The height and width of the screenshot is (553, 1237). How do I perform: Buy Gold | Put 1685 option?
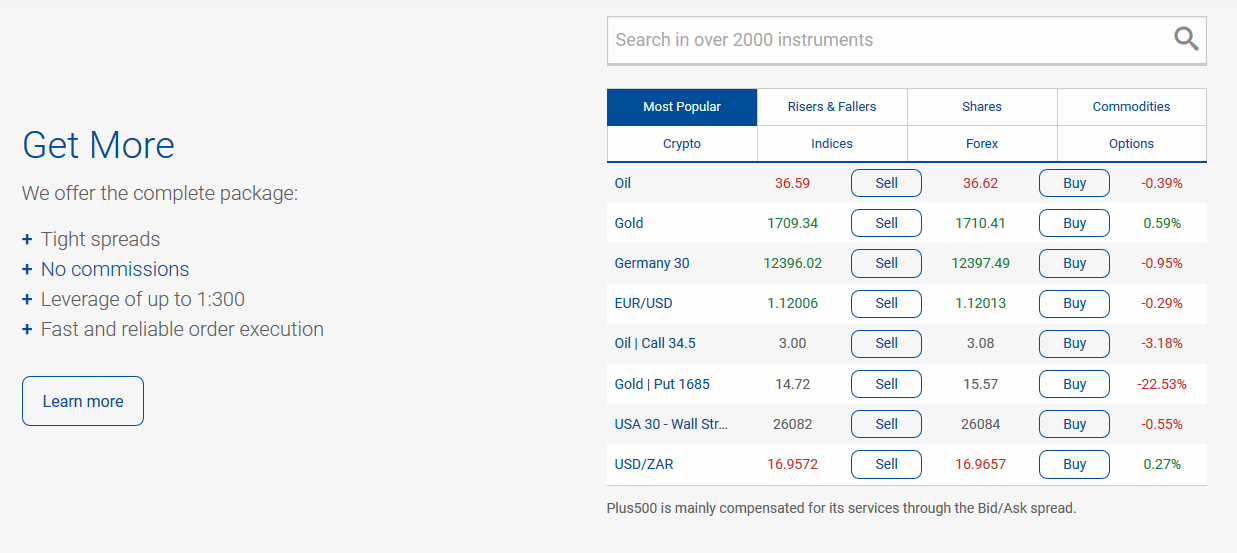1074,384
